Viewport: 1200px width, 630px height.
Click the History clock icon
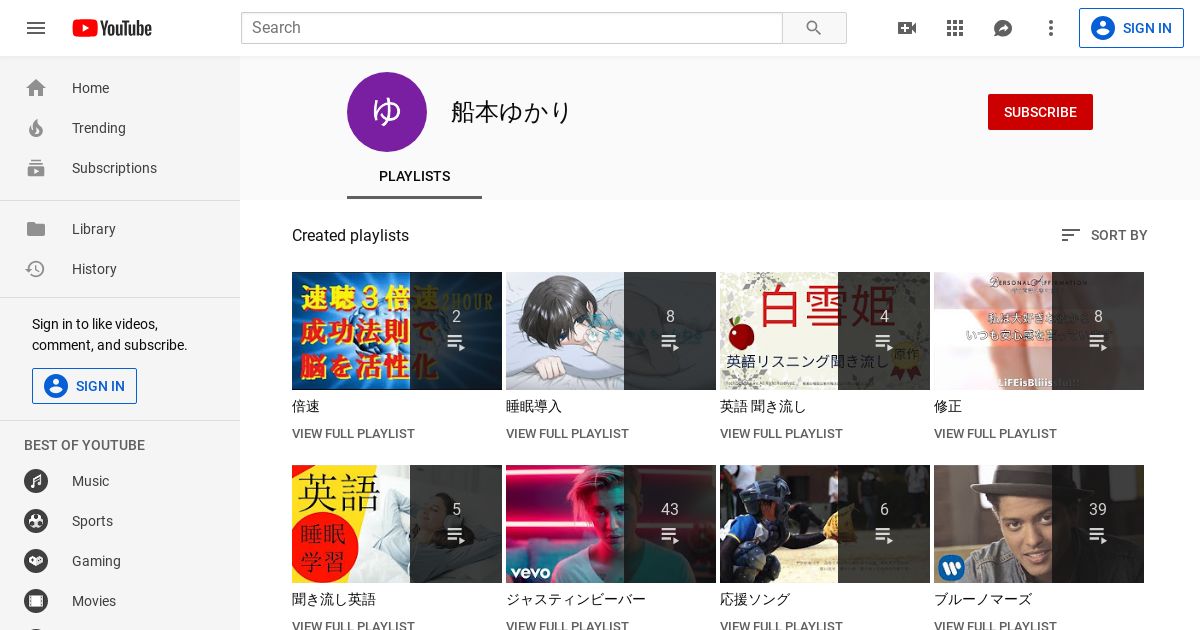(x=36, y=269)
